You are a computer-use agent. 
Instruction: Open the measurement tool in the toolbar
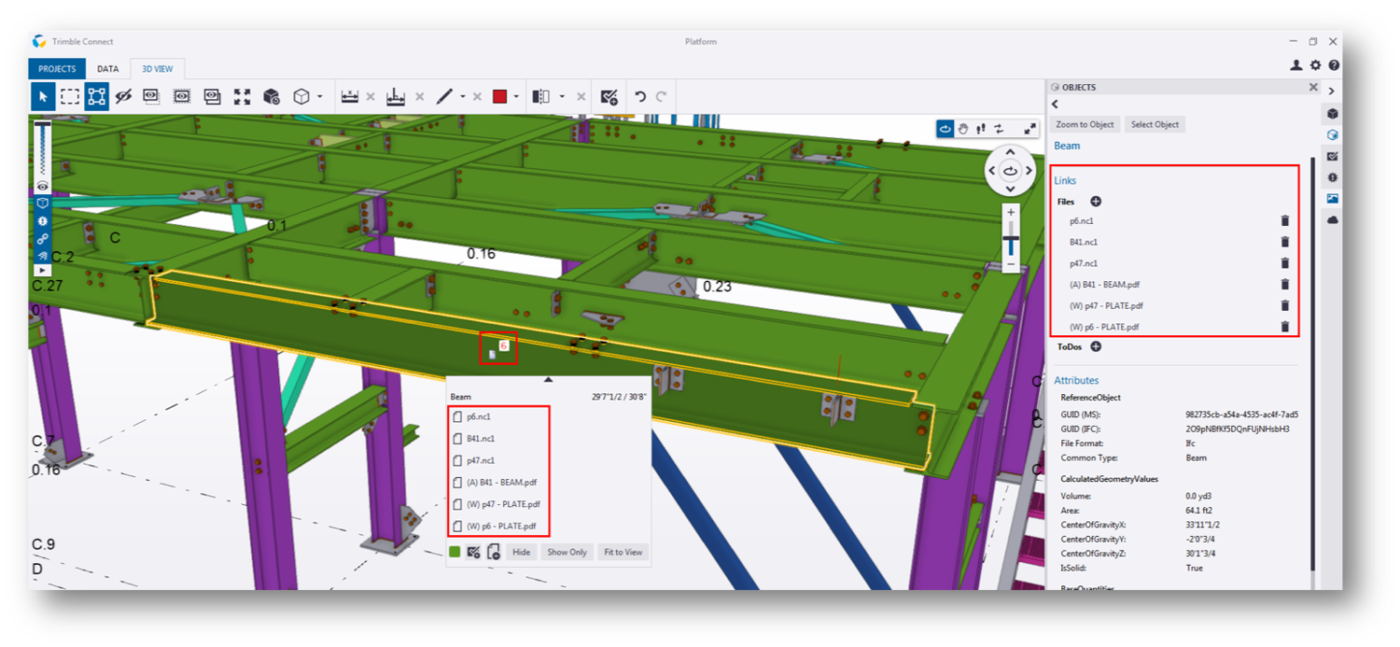point(348,96)
